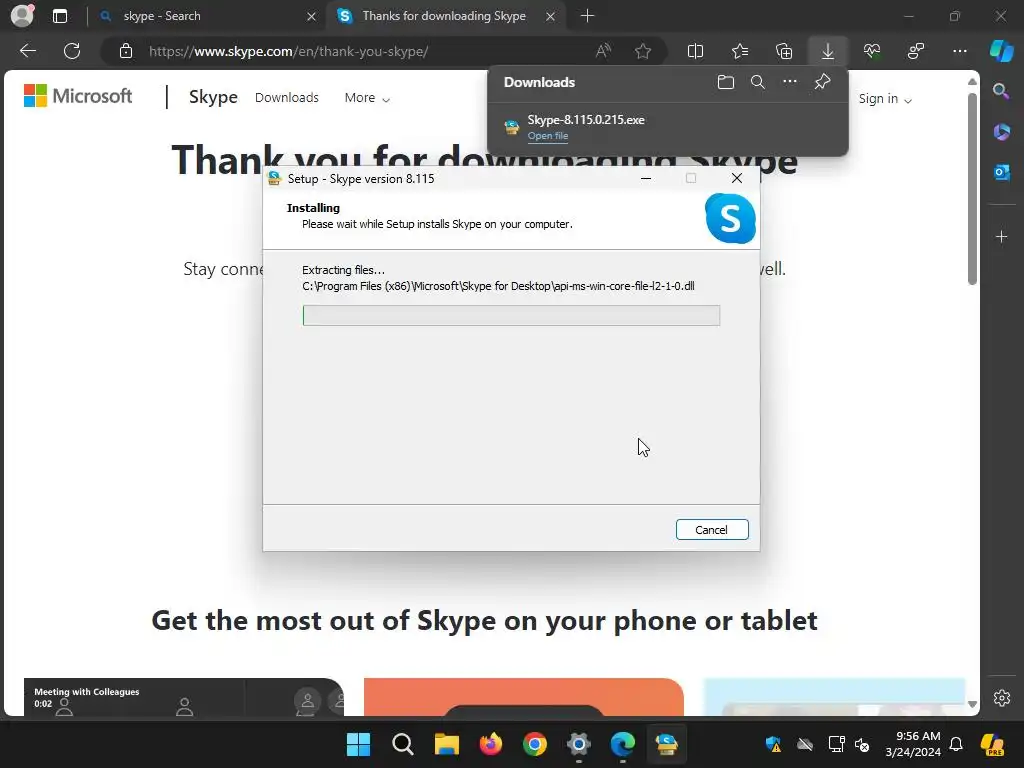Open Microsoft 365 sidebar icon
1024x768 pixels.
click(1001, 132)
